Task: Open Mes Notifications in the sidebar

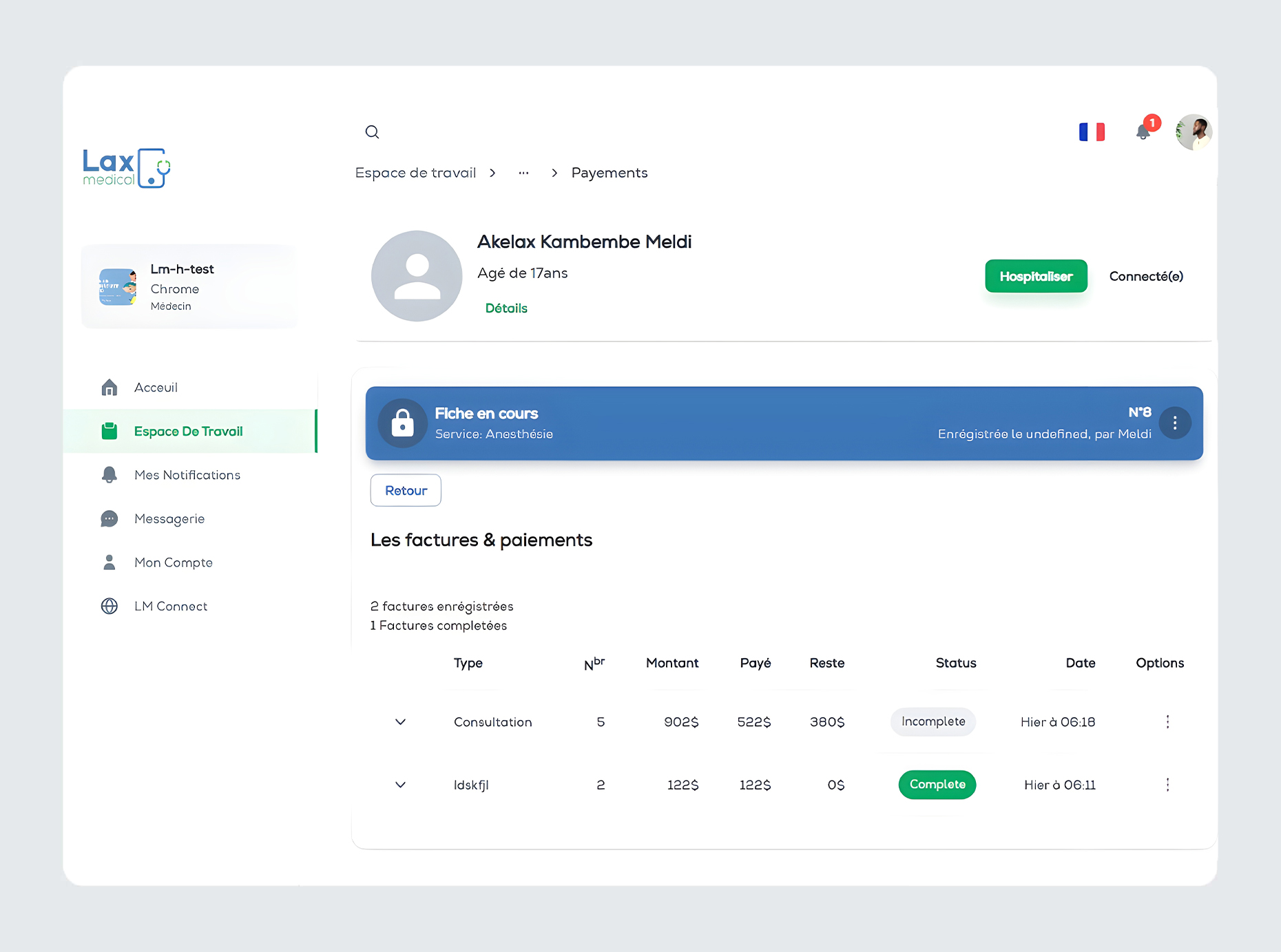Action: click(x=187, y=475)
